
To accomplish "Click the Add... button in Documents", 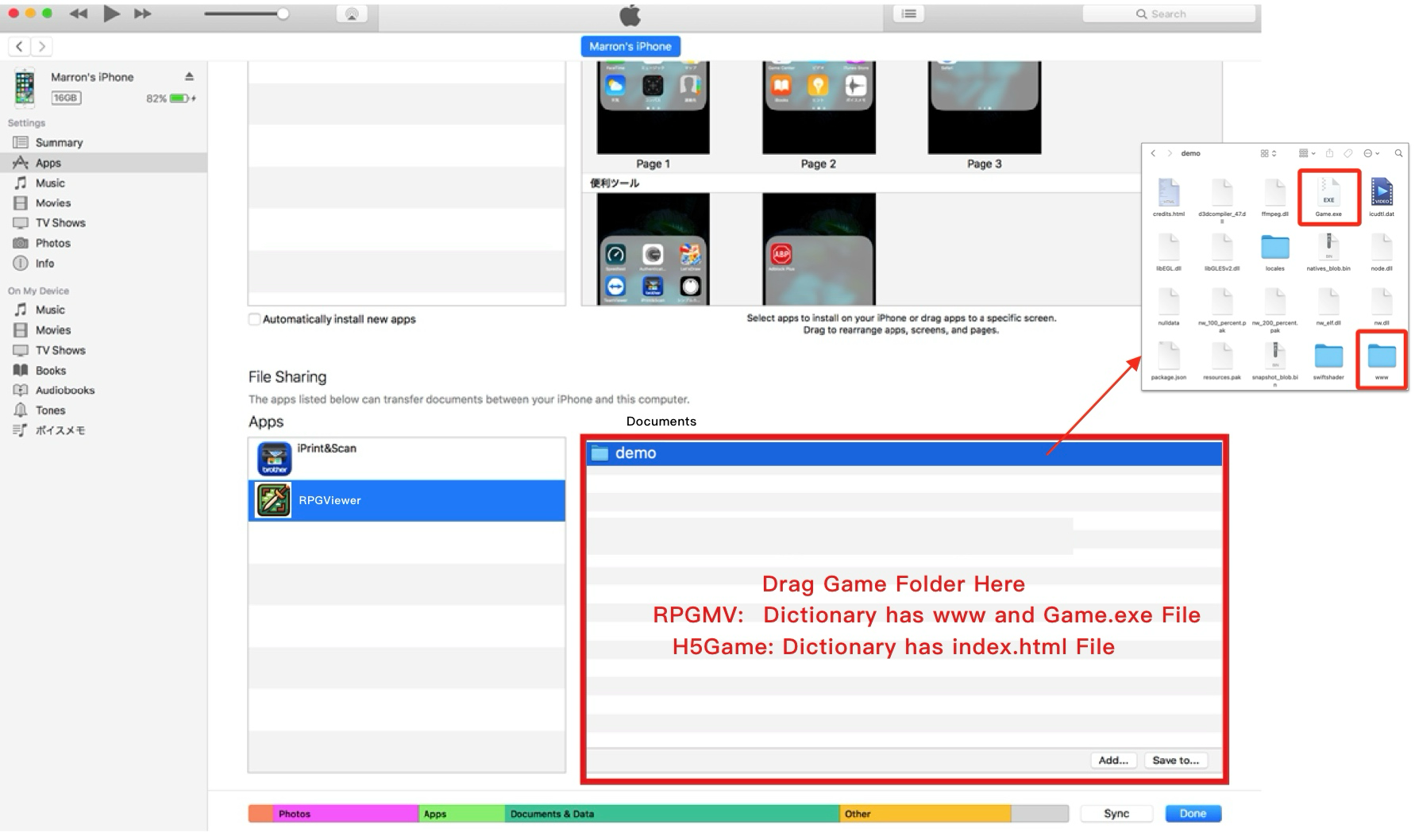I will point(1112,760).
